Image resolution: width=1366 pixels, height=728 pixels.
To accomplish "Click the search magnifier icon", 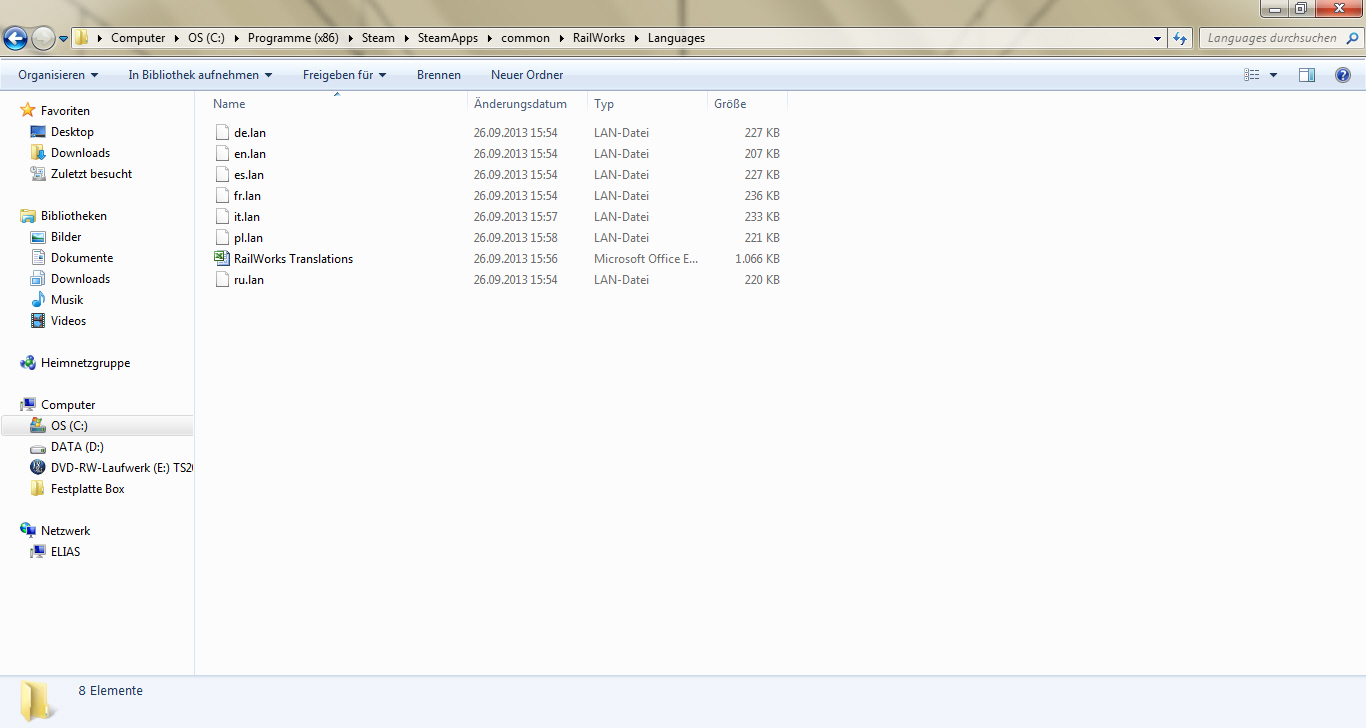I will coord(1350,38).
